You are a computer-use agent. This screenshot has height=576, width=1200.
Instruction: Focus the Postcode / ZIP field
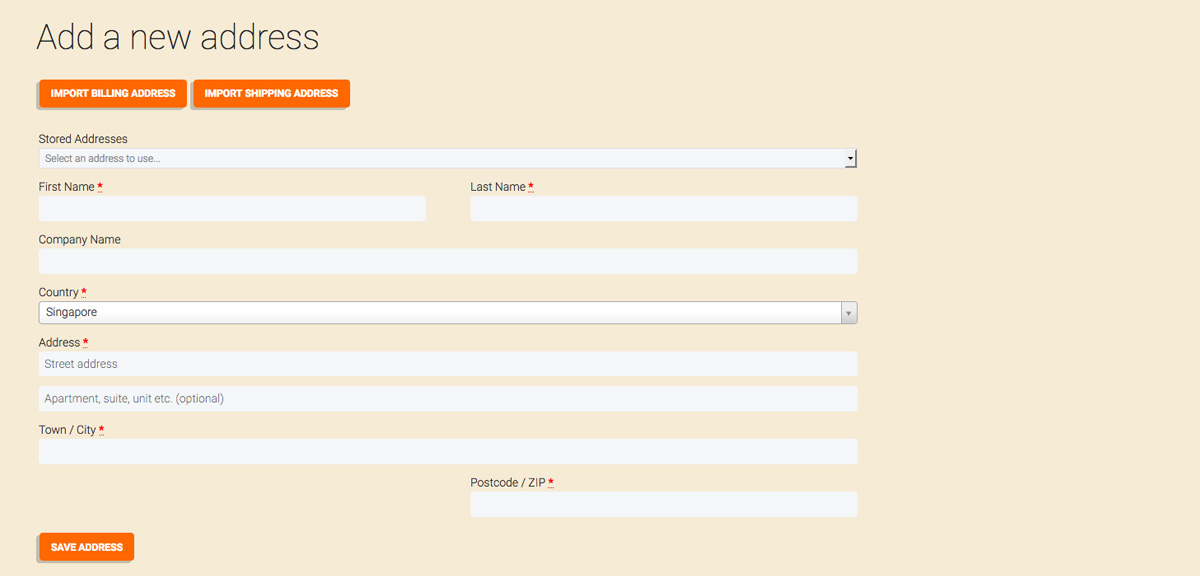(x=664, y=504)
